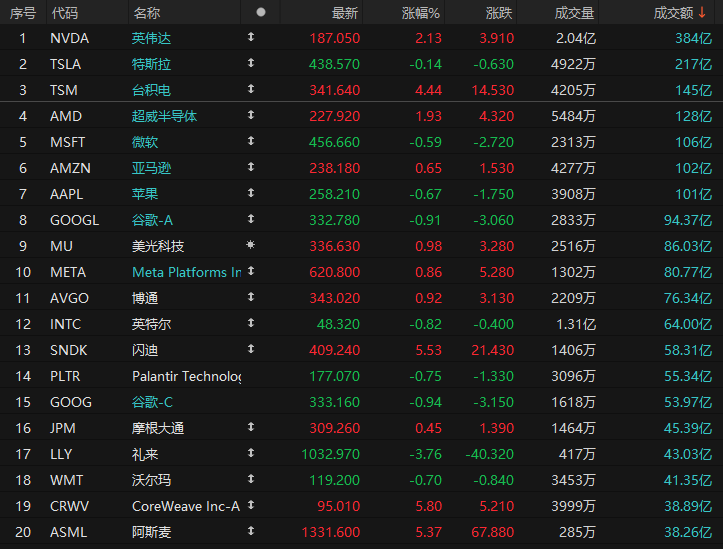Screen dimensions: 723x549
Task: Select the 美光科技 name cell
Action: click(x=158, y=246)
